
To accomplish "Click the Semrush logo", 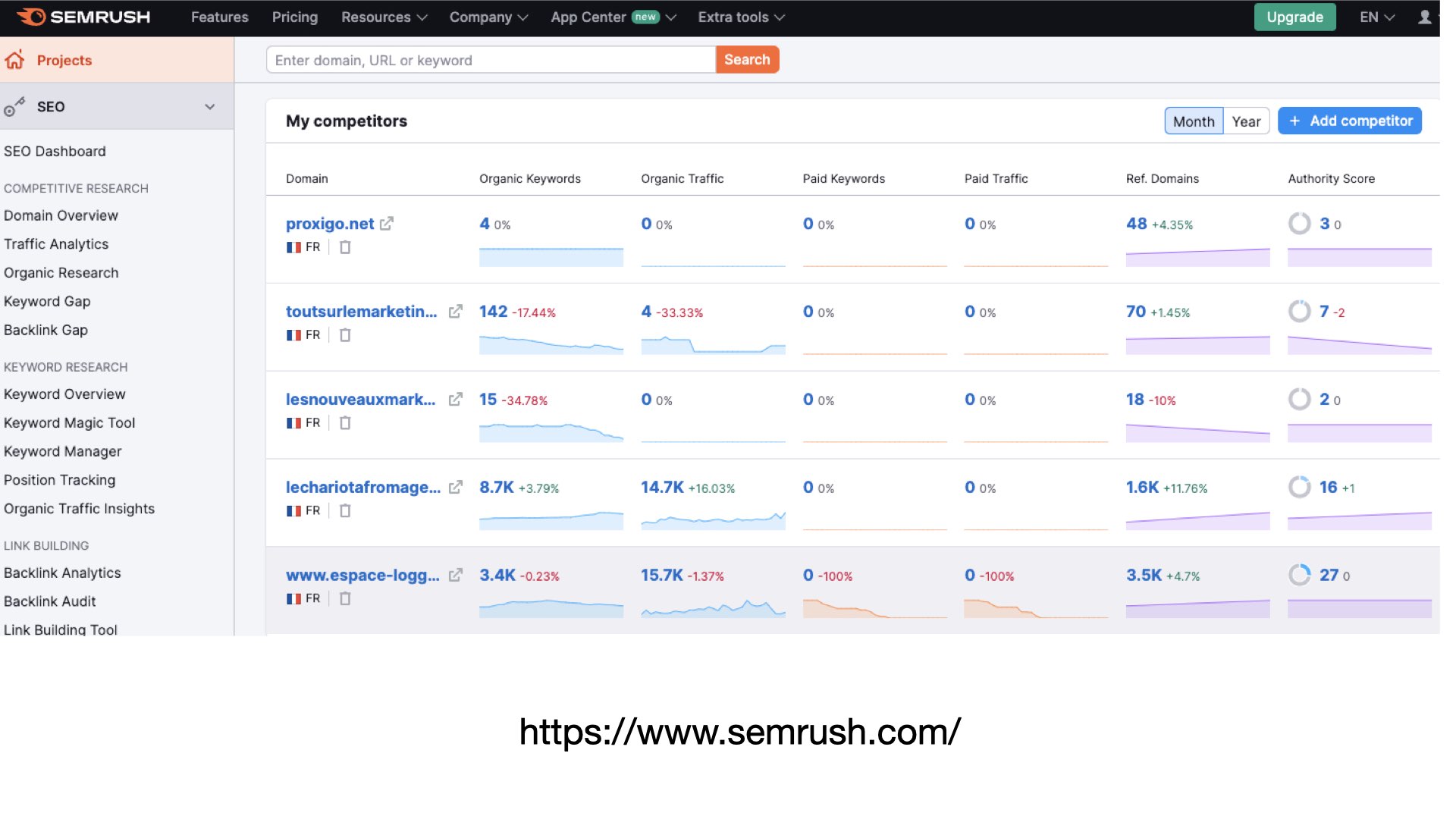I will [83, 17].
